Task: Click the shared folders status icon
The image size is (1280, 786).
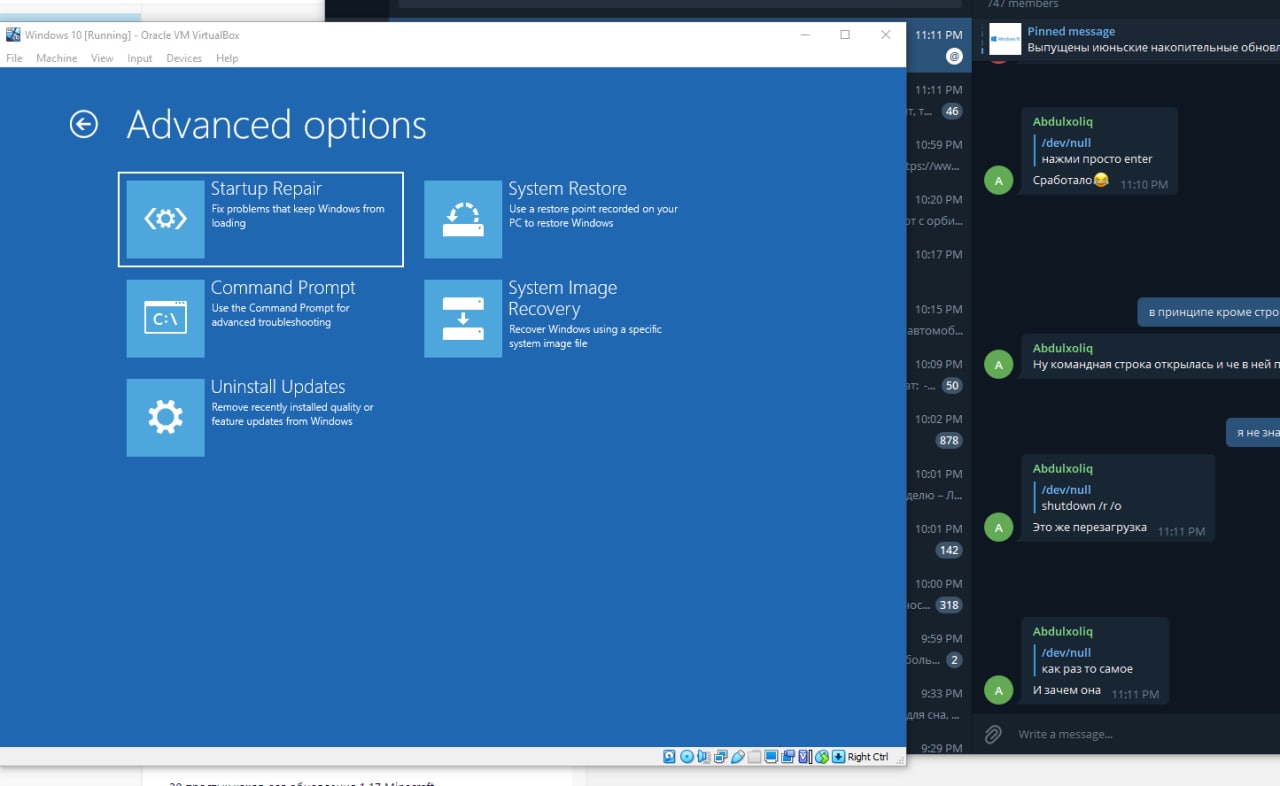Action: pyautogui.click(x=755, y=756)
